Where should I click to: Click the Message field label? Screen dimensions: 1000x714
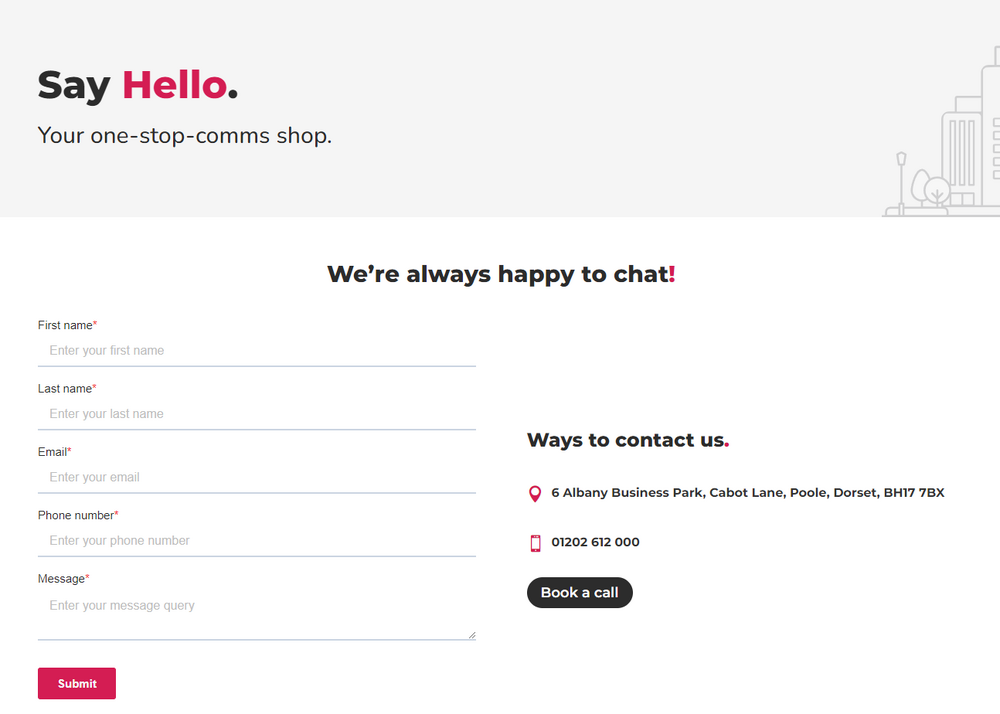coord(63,579)
